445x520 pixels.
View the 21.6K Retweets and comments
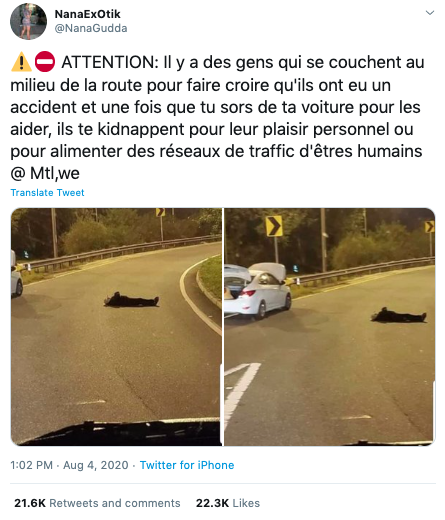click(x=97, y=503)
